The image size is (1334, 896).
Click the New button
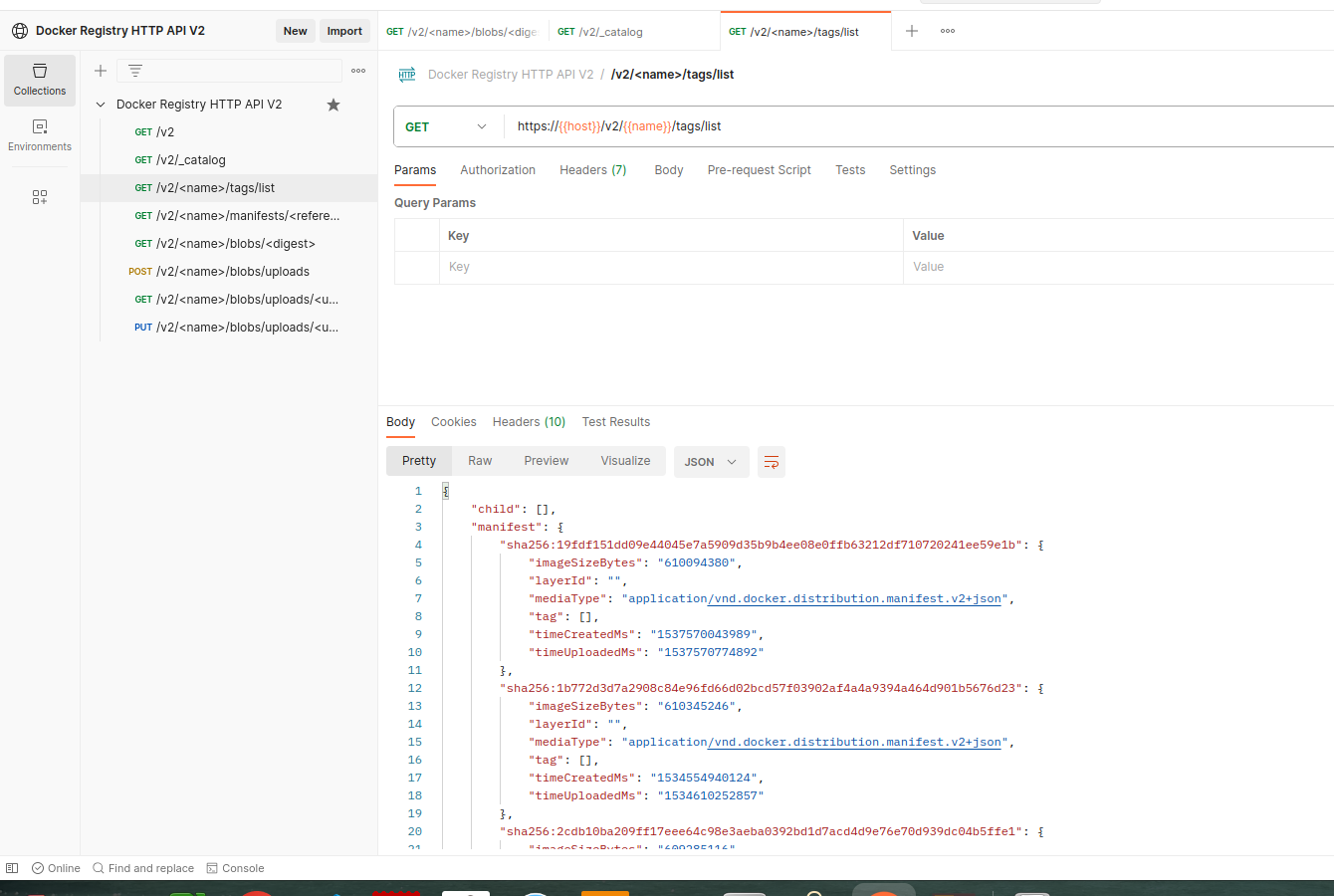click(295, 31)
